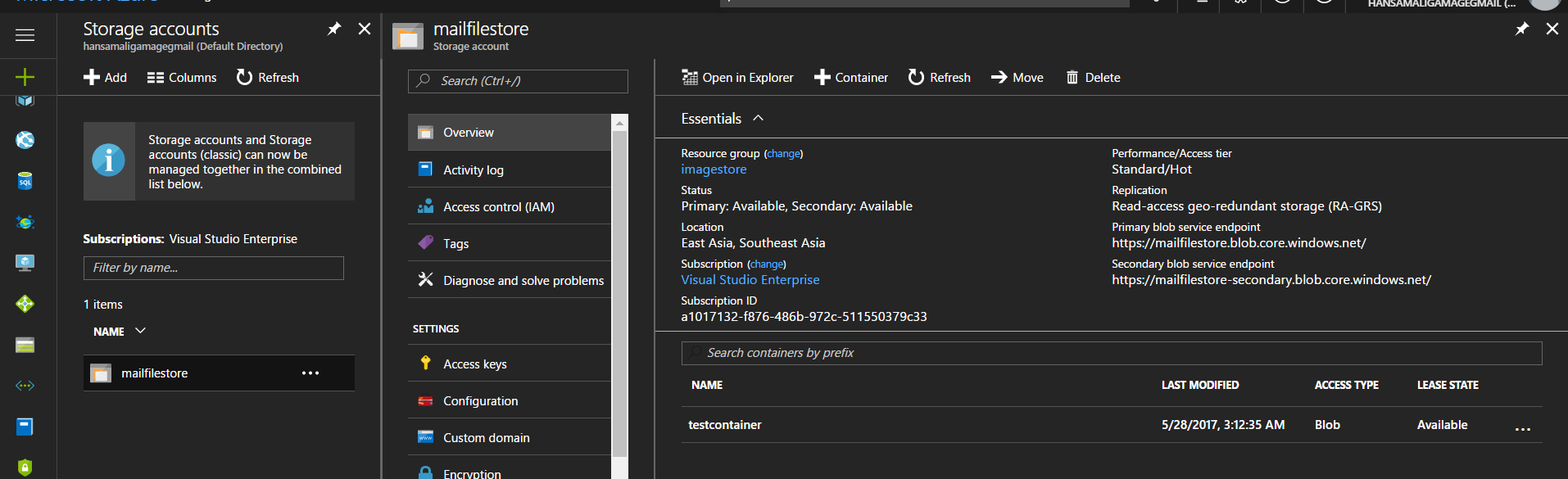Add a new Container

click(x=851, y=77)
